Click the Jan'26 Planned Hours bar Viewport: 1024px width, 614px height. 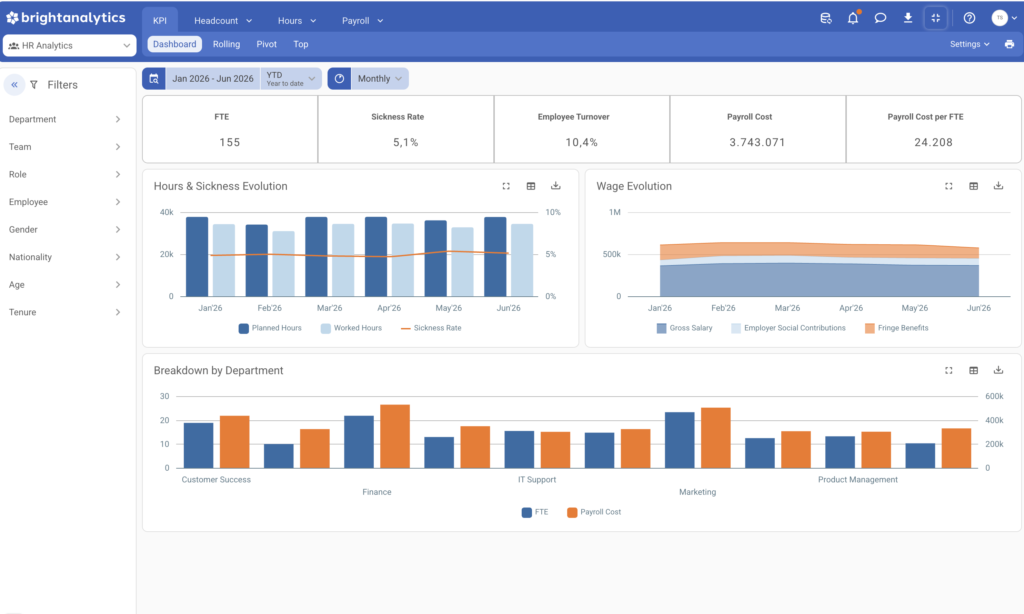tap(197, 257)
